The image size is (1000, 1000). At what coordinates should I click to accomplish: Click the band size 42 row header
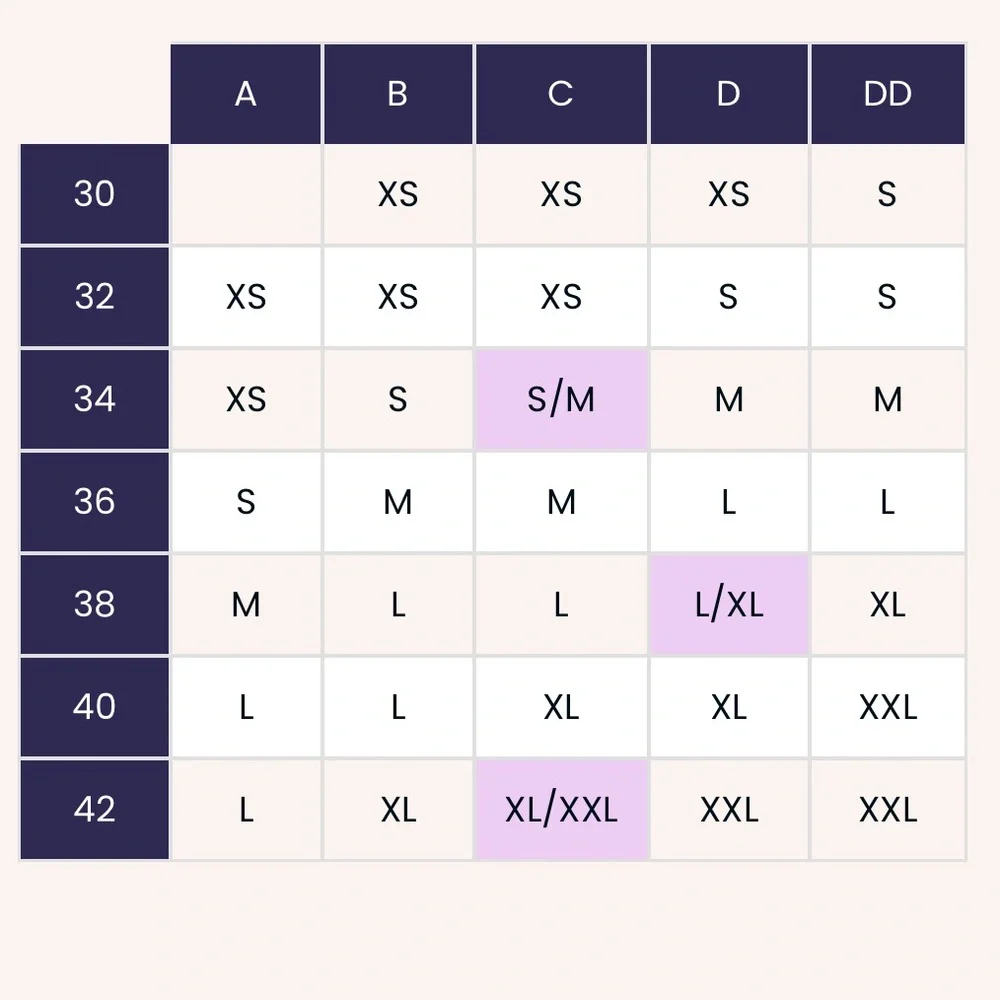(95, 809)
